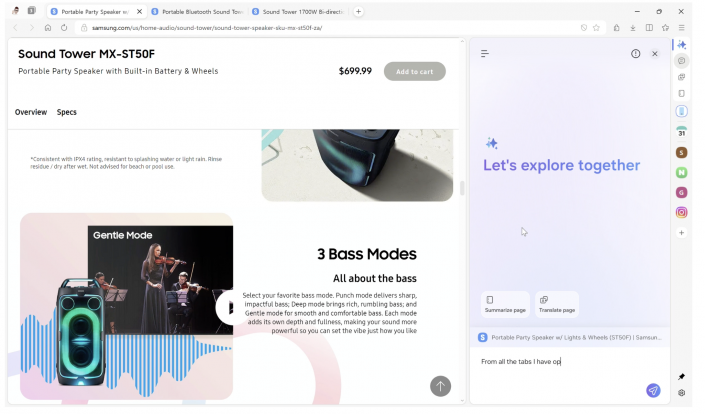Switch to Portable Bluetooth Sound Tower tab
The image size is (705, 414).
(x=197, y=11)
